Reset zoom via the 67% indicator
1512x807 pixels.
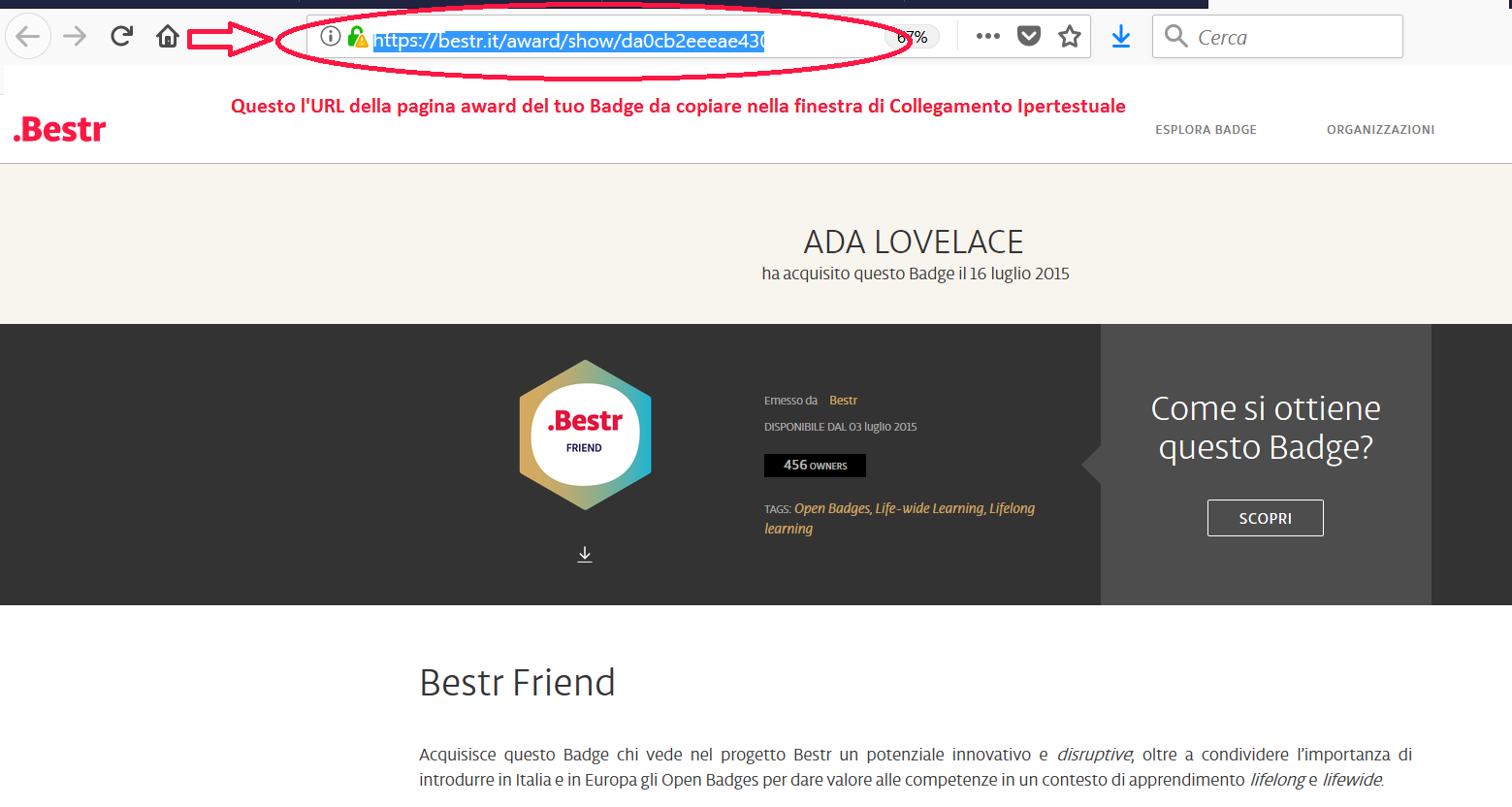[914, 37]
